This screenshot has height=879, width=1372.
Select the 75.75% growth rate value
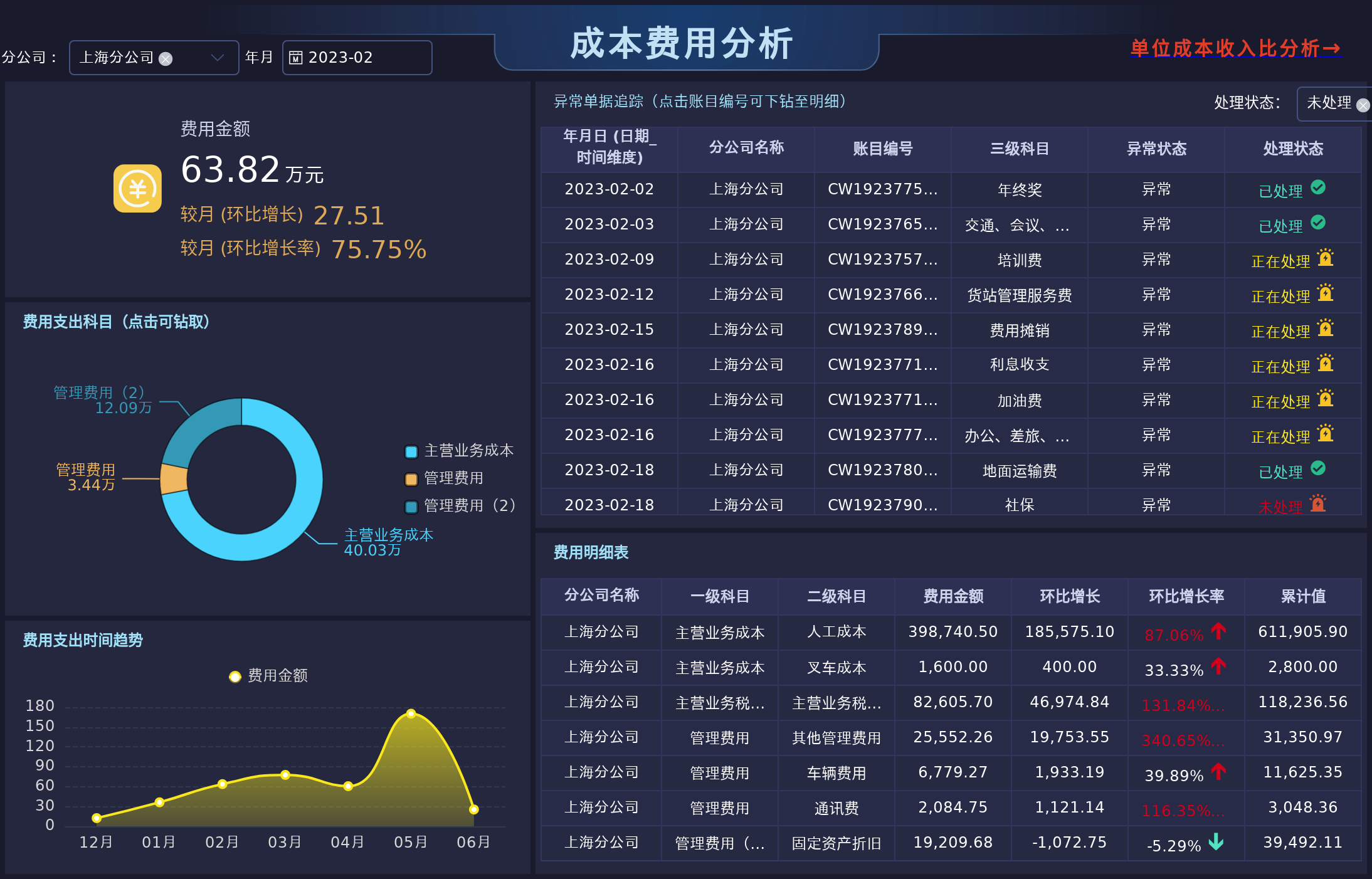click(x=379, y=250)
